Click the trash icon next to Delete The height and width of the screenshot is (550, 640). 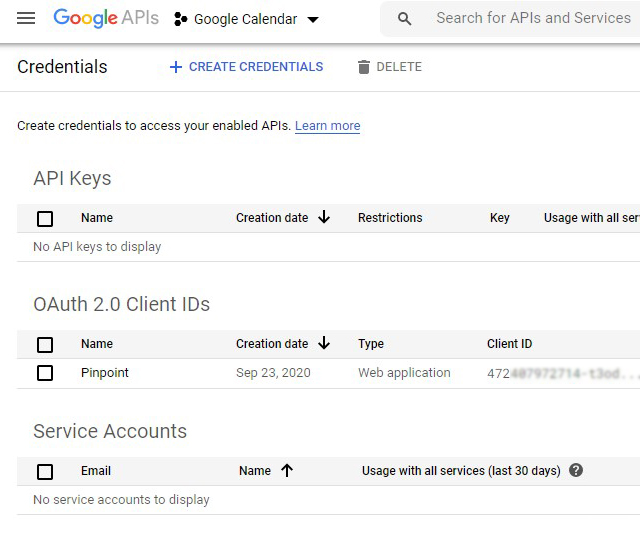click(x=363, y=67)
